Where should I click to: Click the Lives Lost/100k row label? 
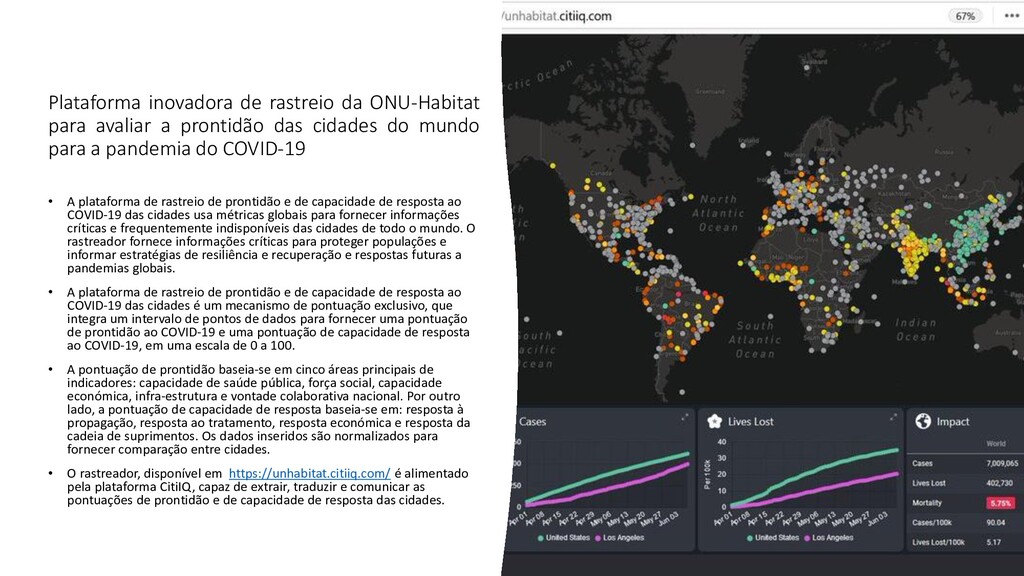(938, 542)
